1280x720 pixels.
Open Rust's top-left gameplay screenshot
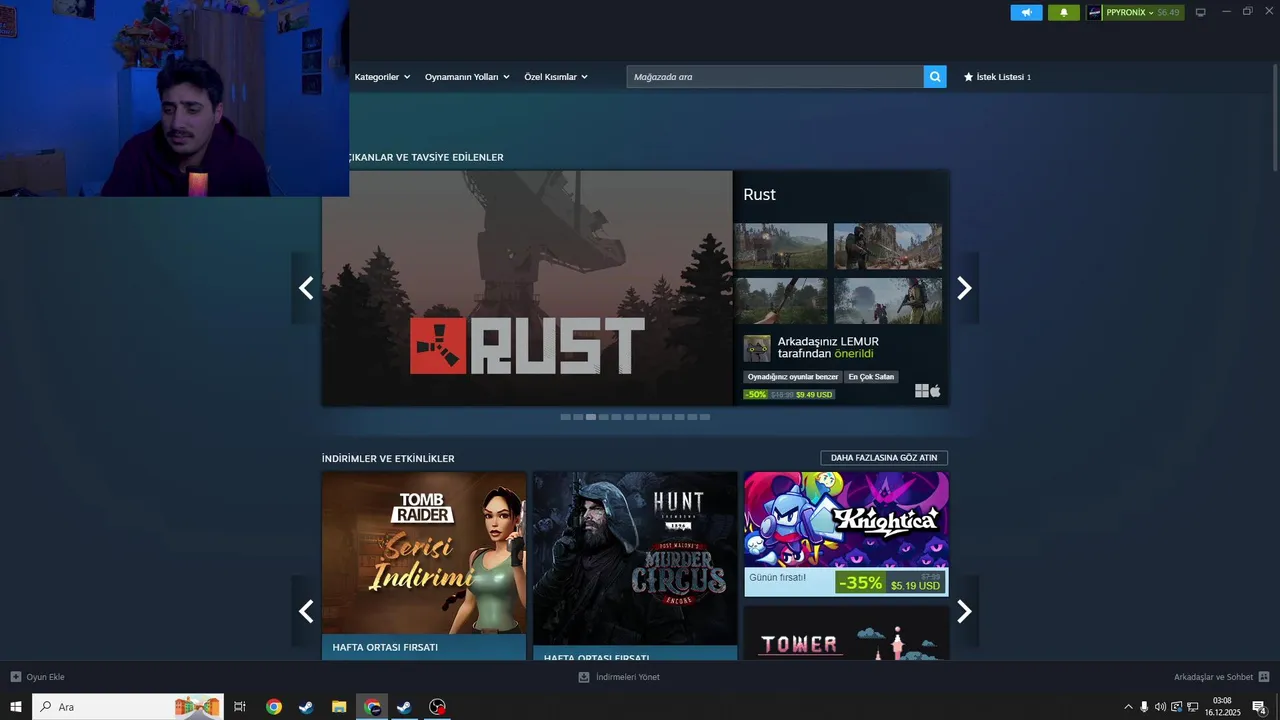tap(781, 246)
